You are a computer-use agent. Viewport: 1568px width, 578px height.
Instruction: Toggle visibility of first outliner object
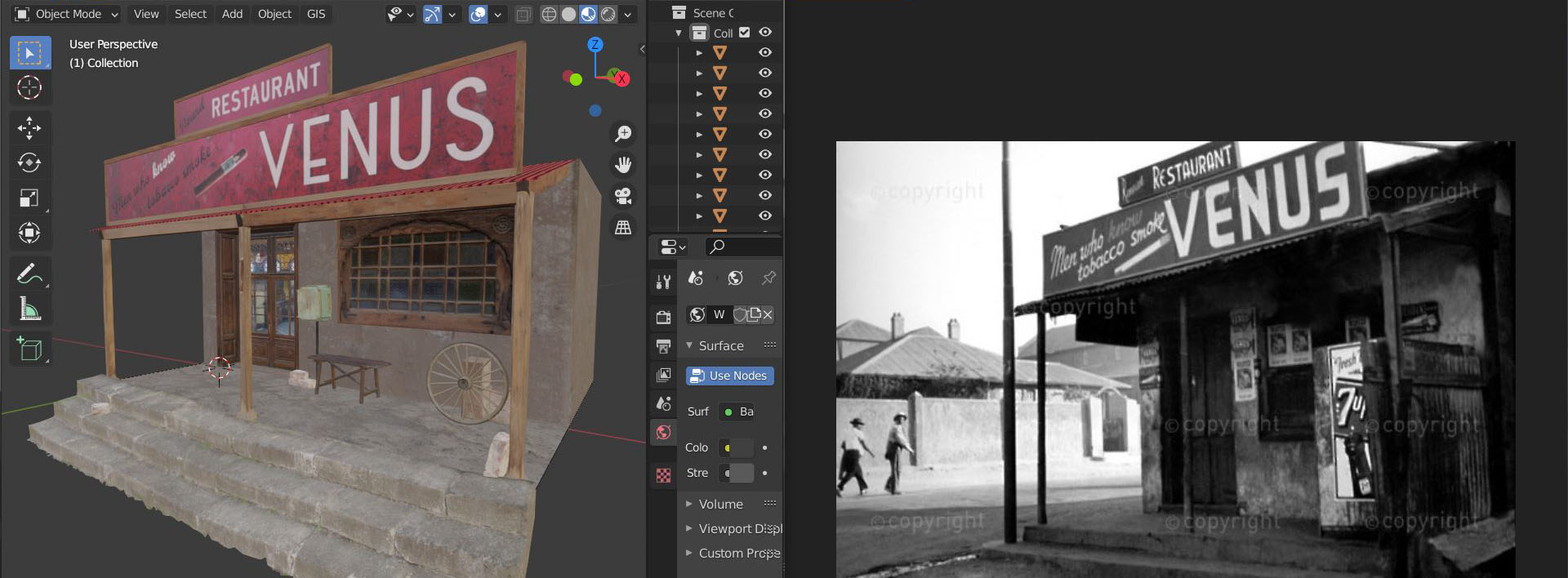pos(765,52)
